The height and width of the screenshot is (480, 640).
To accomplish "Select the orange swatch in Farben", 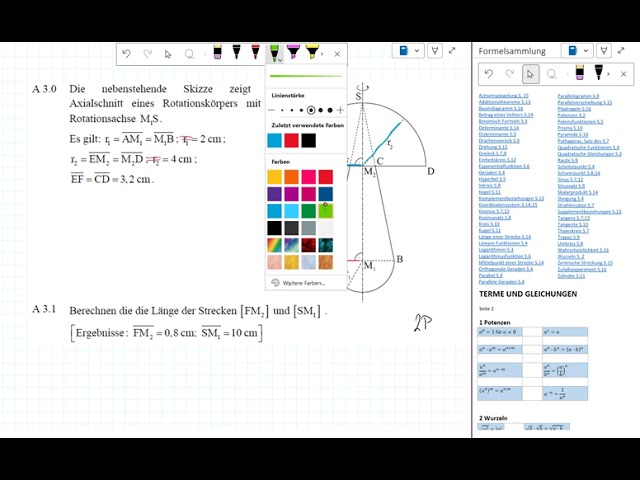I will coord(291,177).
